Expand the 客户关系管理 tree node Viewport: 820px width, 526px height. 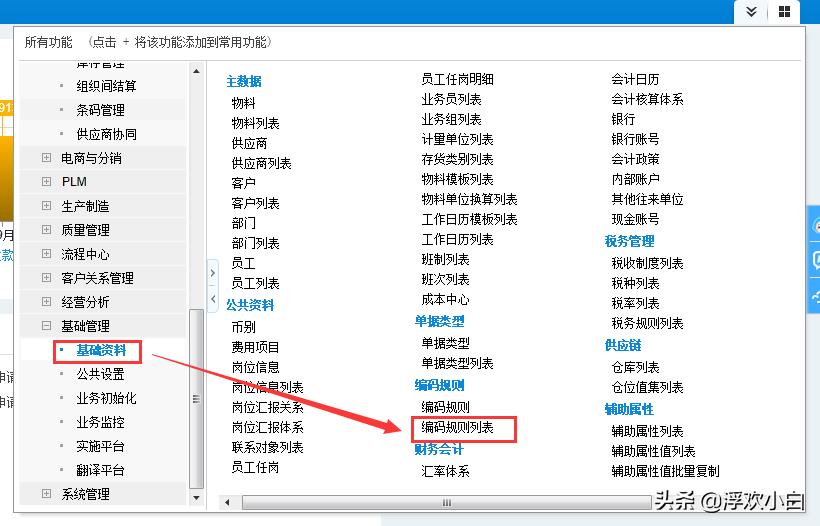coord(47,278)
